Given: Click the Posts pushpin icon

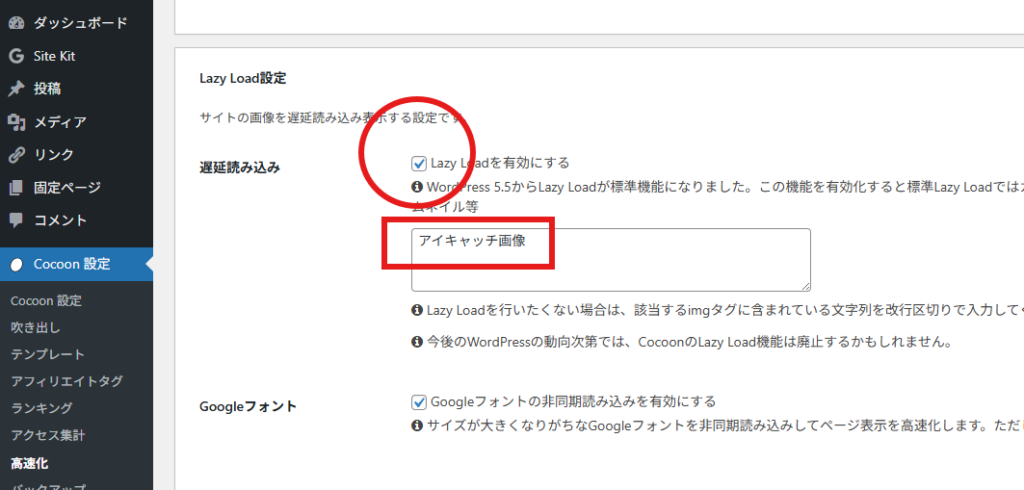Looking at the screenshot, I should click(16, 89).
